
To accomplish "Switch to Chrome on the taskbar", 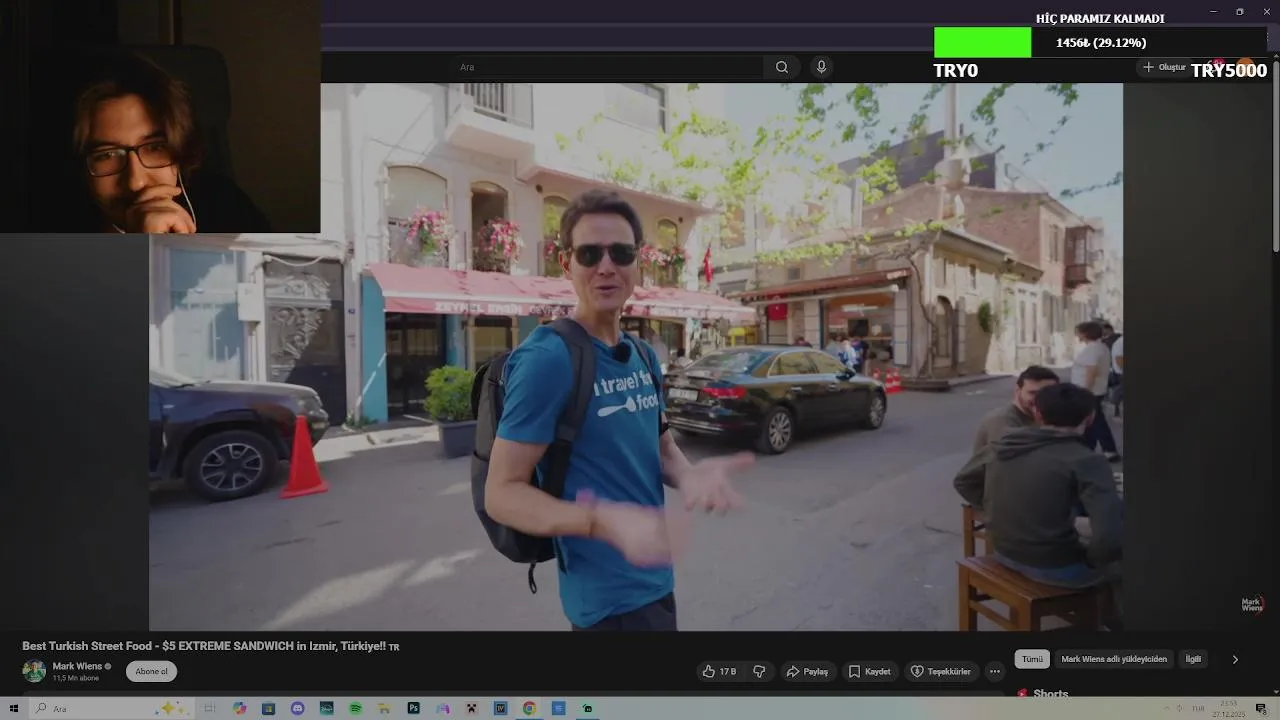I will 529,708.
